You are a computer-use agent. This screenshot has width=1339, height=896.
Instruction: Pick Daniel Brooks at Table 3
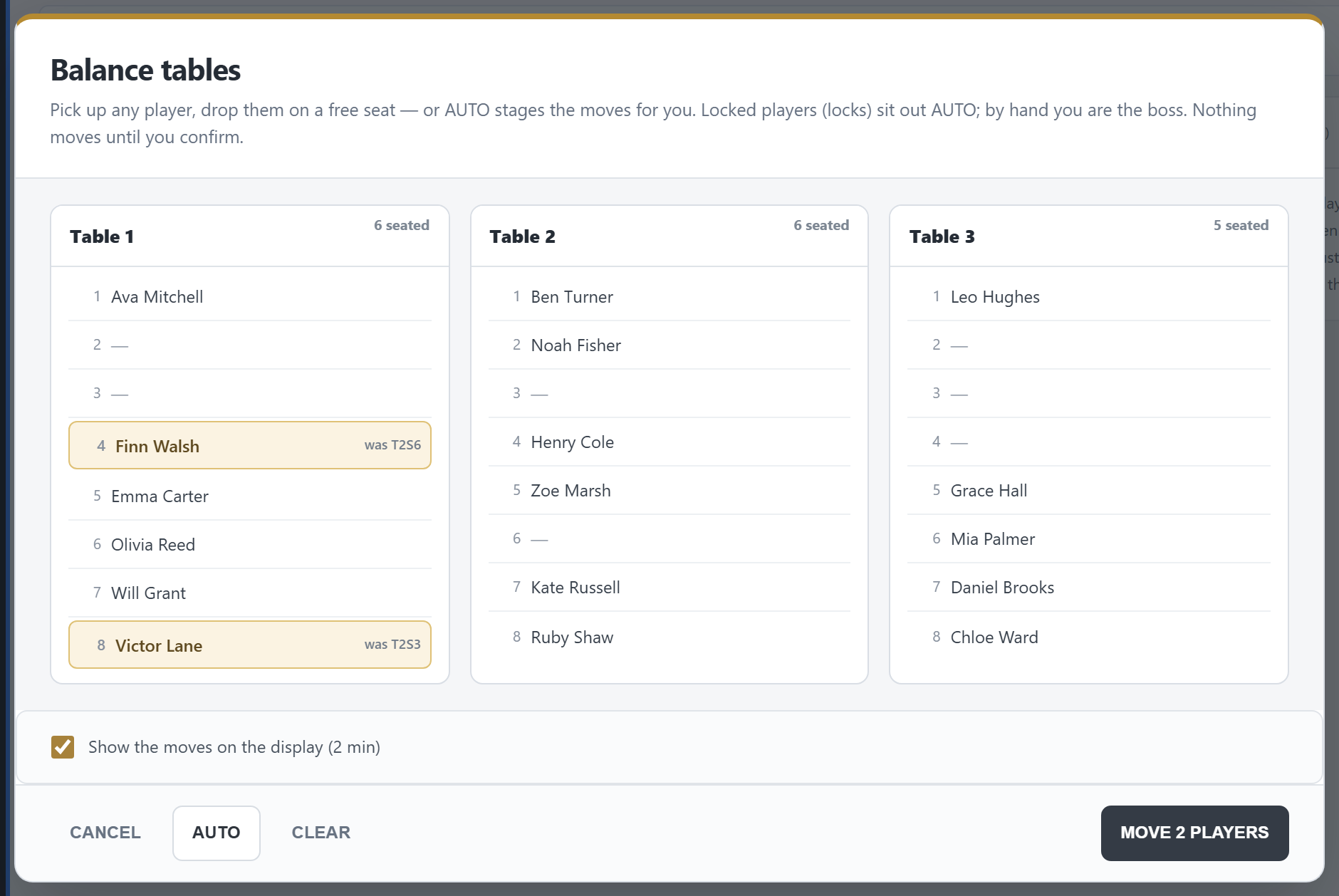tap(1089, 588)
